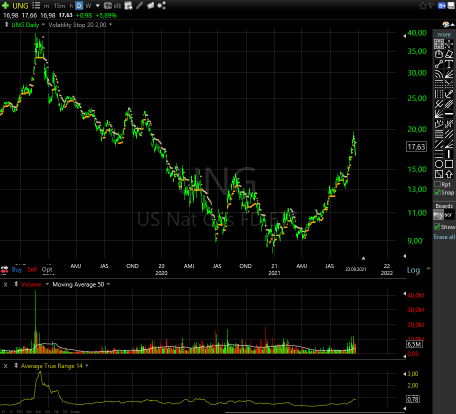
Task: Select the pencil draw icon in top toolbar
Action: coord(140,5)
